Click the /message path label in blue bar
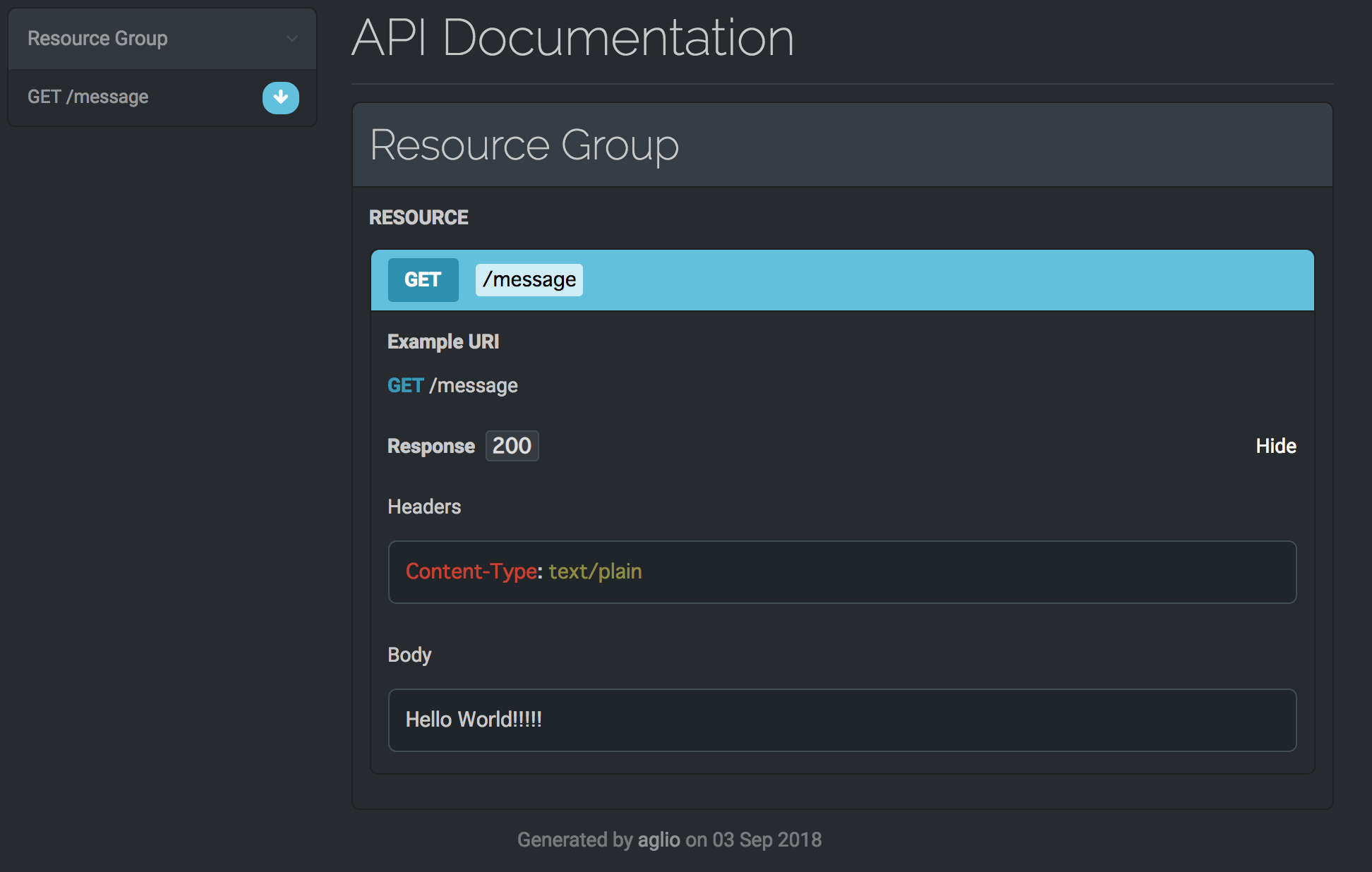Image resolution: width=1372 pixels, height=872 pixels. [529, 280]
